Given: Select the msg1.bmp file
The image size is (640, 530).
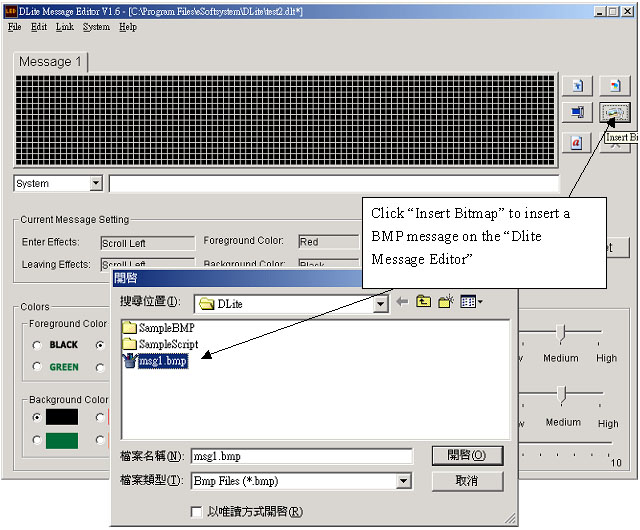Looking at the screenshot, I should pyautogui.click(x=156, y=361).
